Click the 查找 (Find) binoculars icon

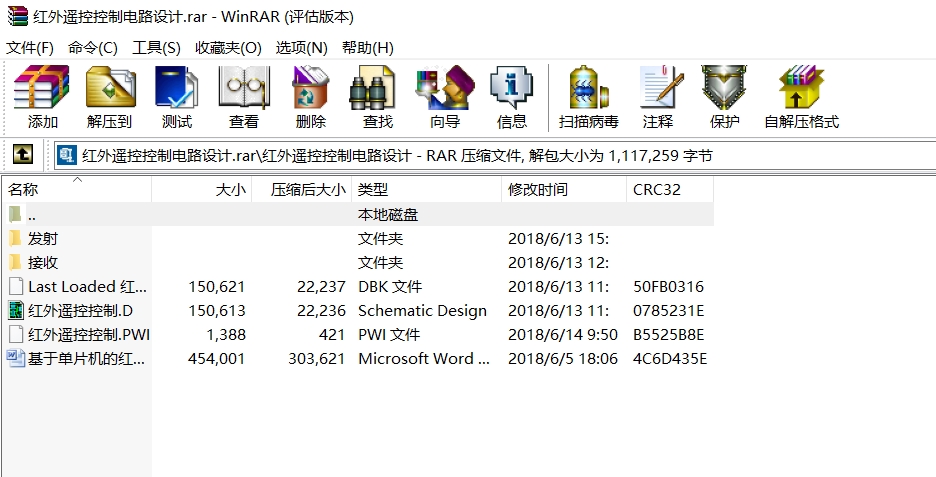pos(372,87)
